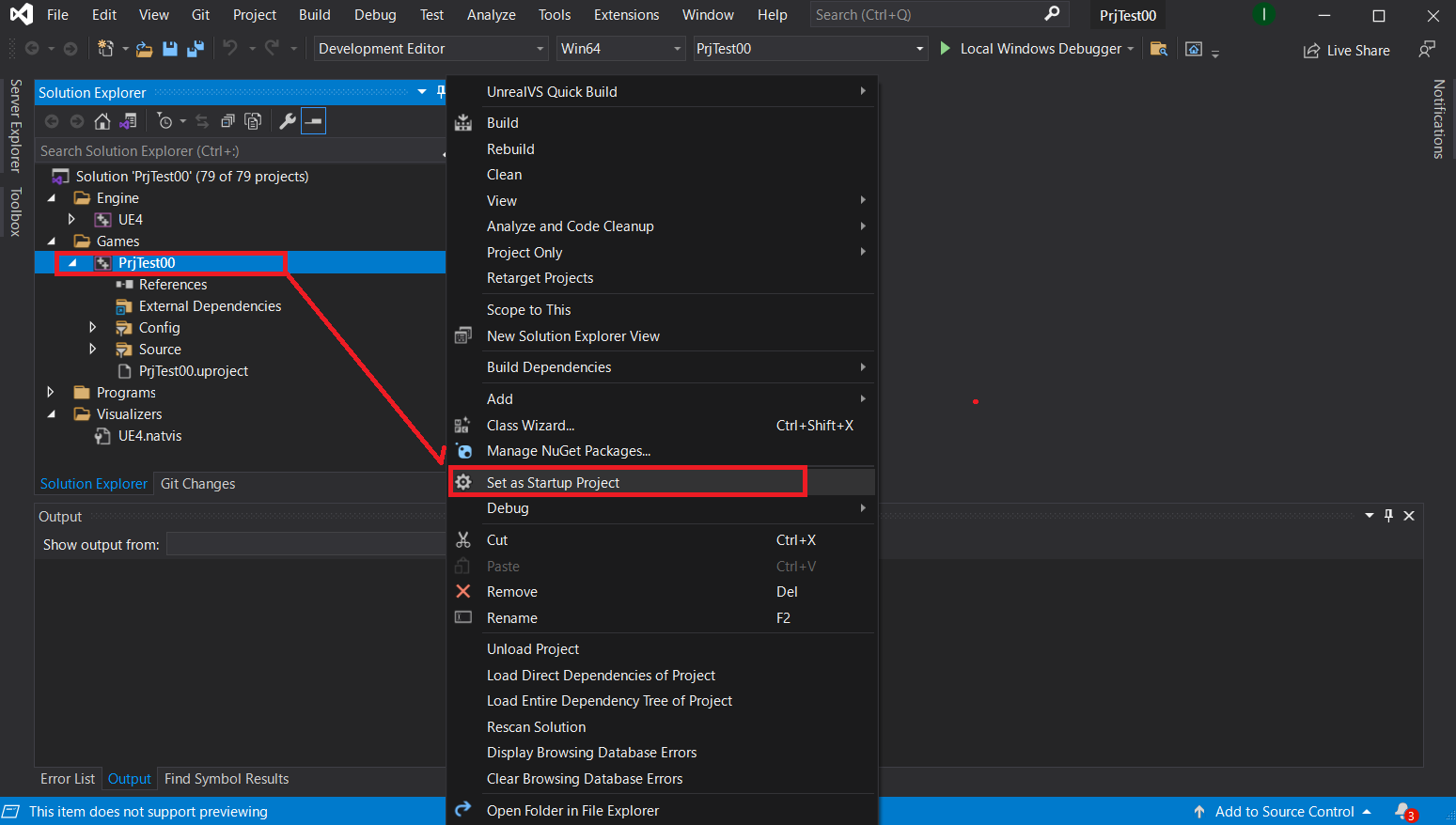Image resolution: width=1456 pixels, height=825 pixels.
Task: Open Properties using the wrench icon
Action: [288, 121]
